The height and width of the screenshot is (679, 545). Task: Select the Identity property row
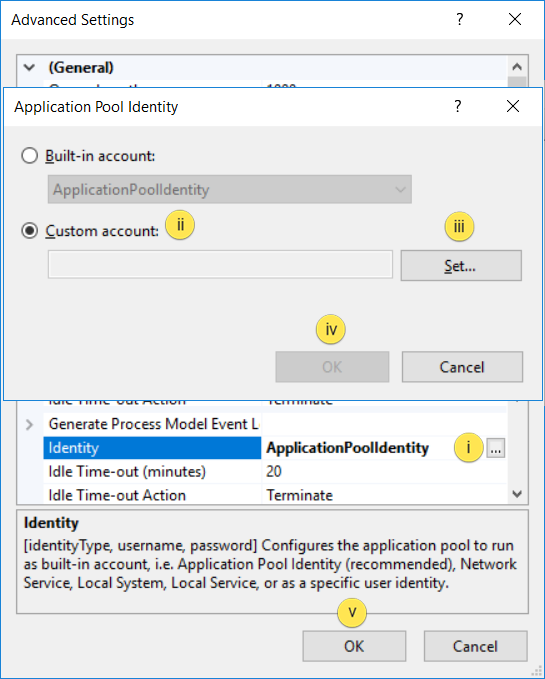(275, 448)
